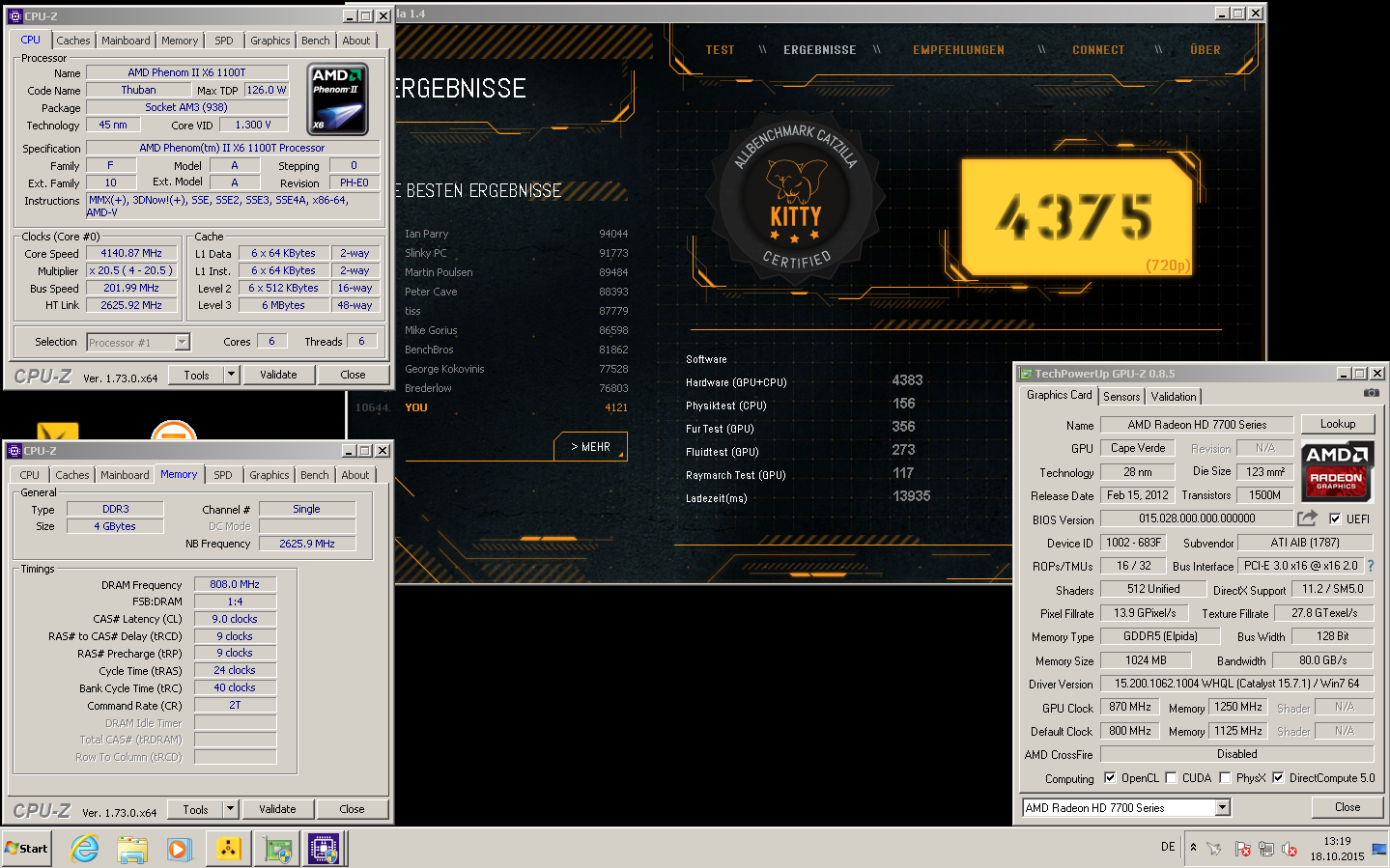Click the CPU-Z title bar icon in top window
The image size is (1390, 868).
coord(14,15)
